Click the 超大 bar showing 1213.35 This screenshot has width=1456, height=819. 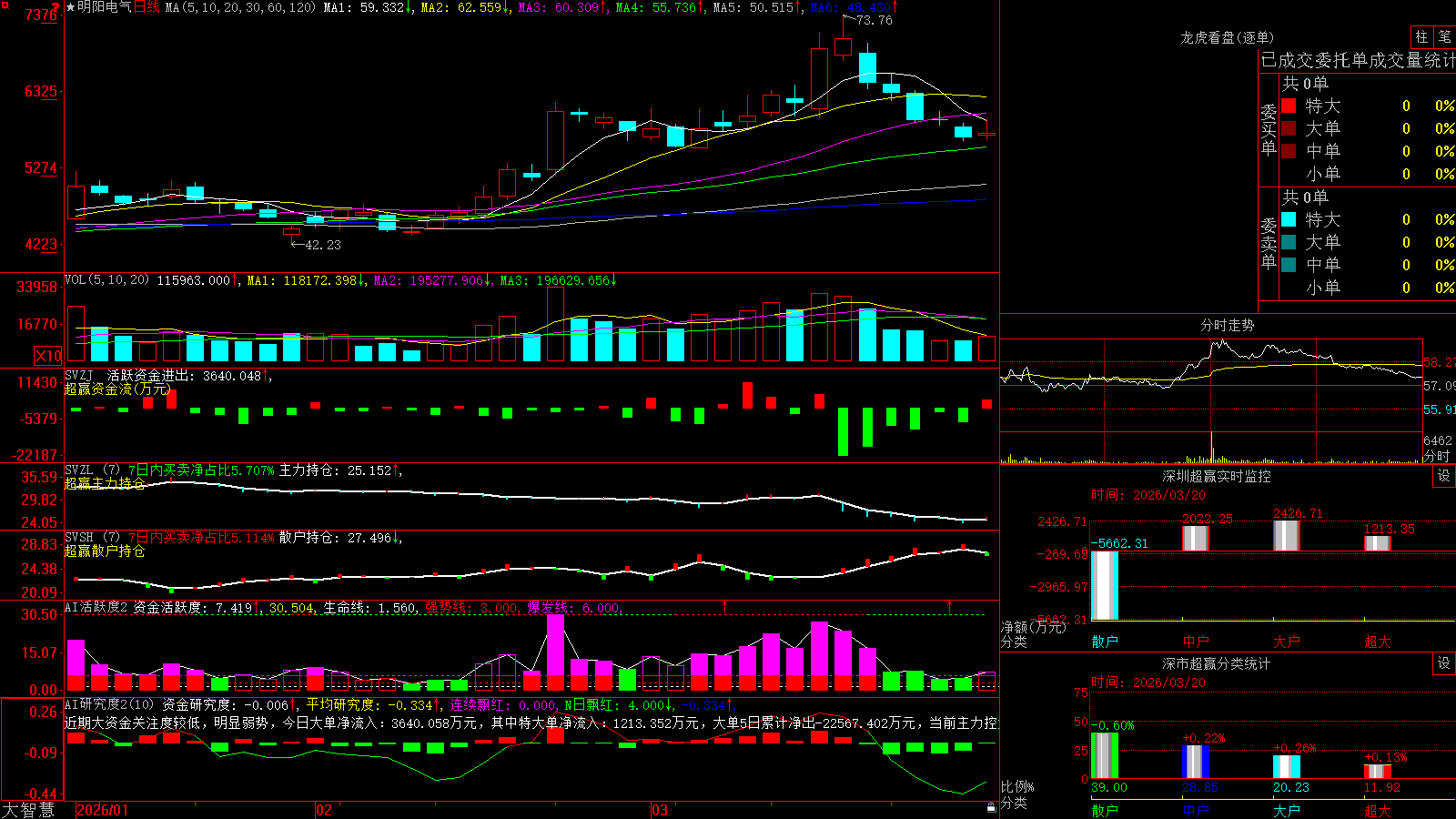1378,543
